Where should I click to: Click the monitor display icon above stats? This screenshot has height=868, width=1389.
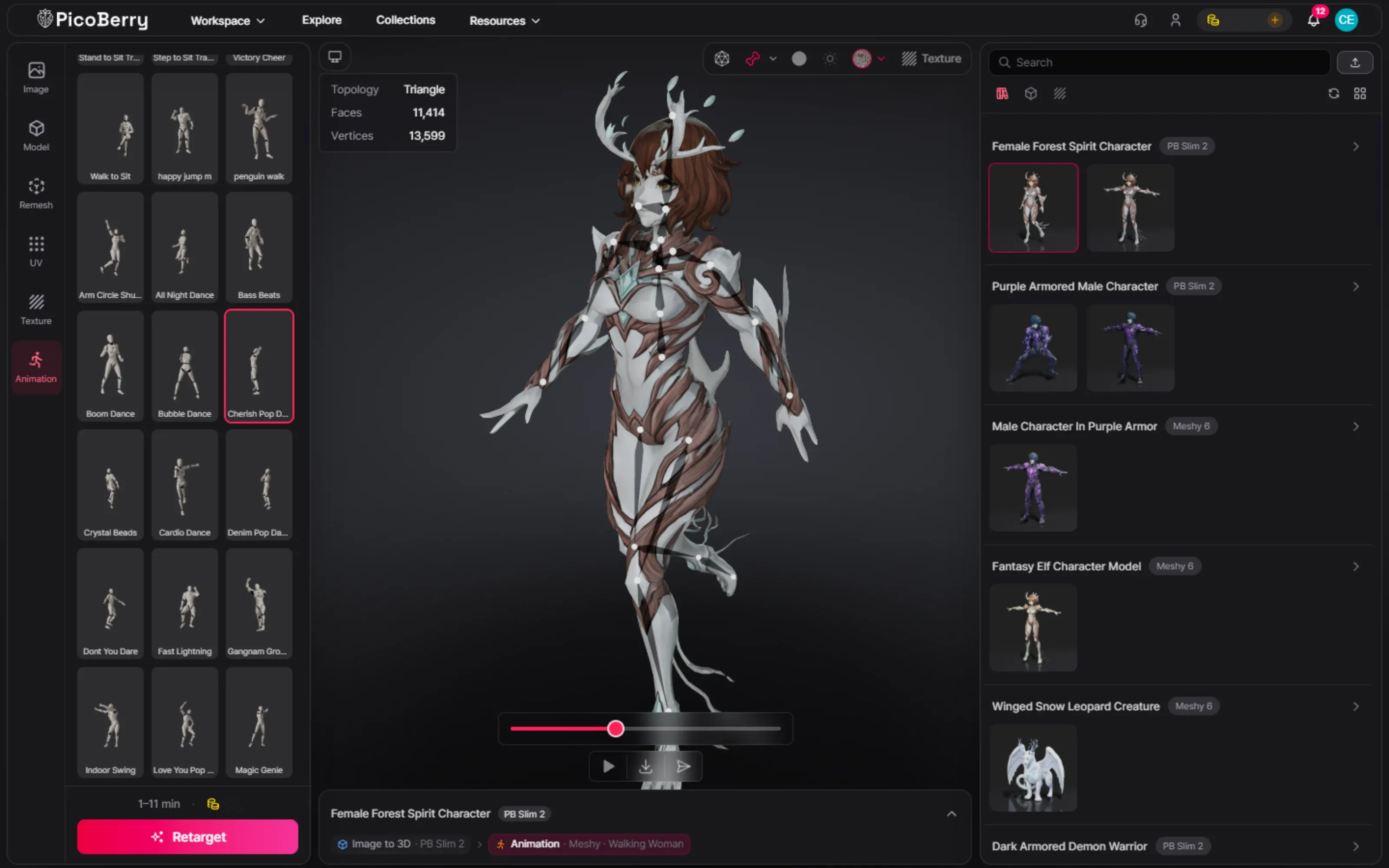(335, 57)
